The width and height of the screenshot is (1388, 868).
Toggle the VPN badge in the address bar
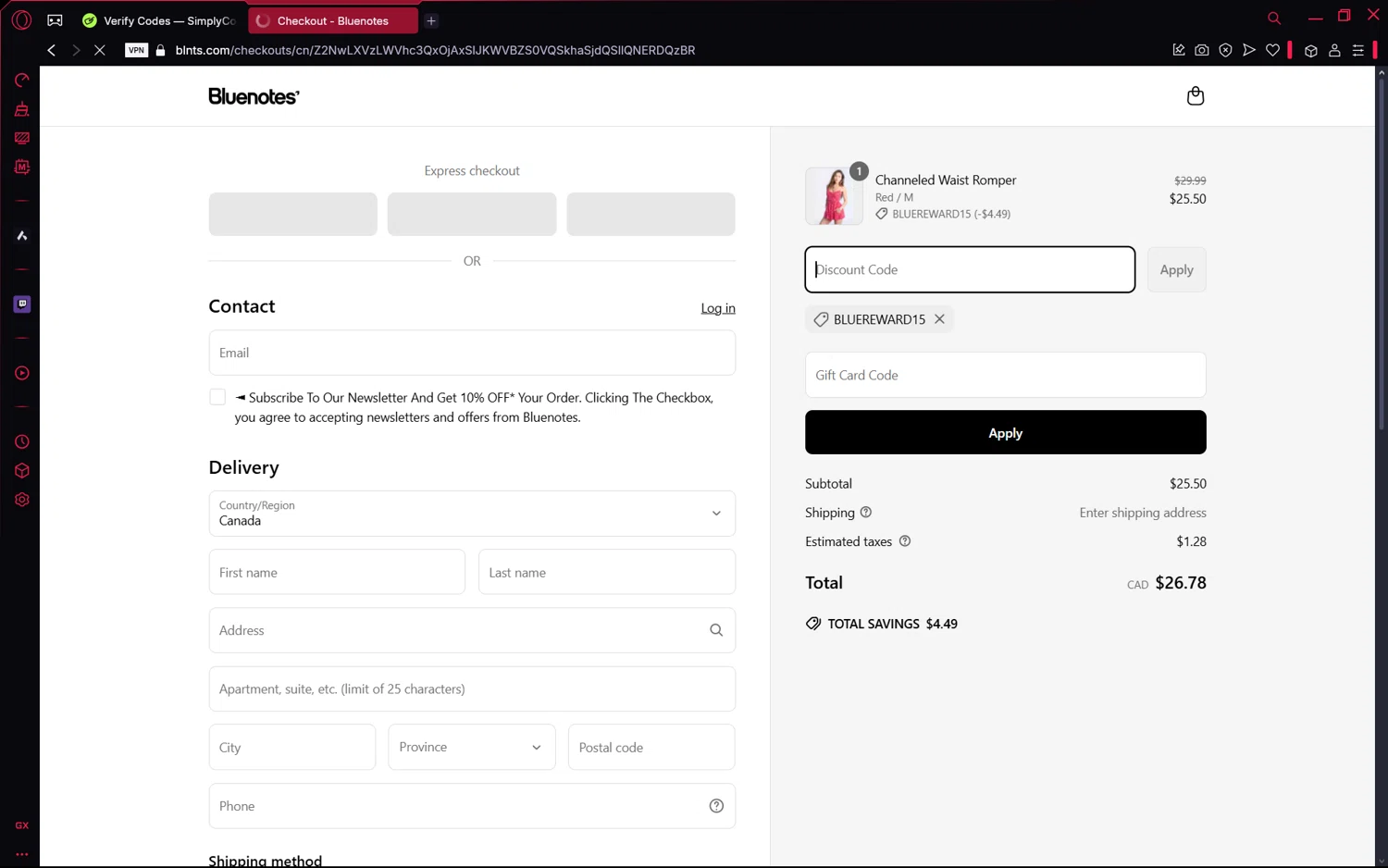pyautogui.click(x=137, y=50)
